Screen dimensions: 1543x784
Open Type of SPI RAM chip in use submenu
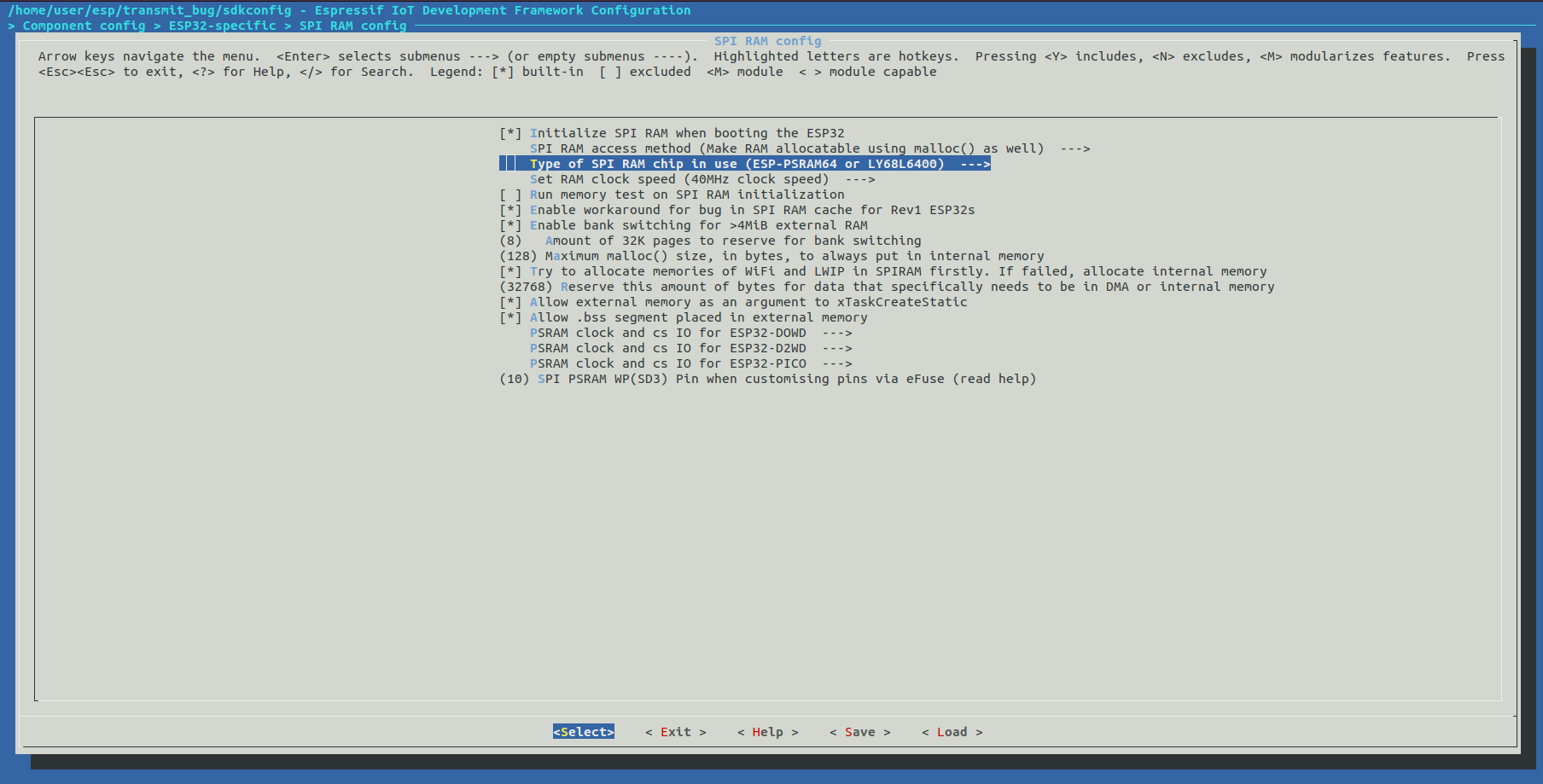tap(745, 164)
